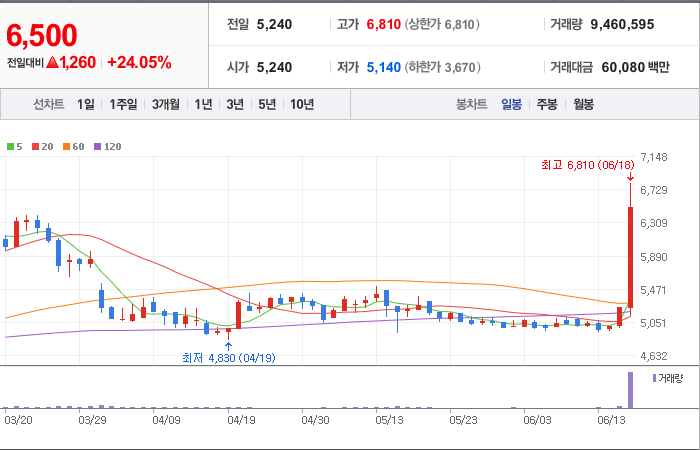Click the 03/20 date axis label

click(x=18, y=420)
